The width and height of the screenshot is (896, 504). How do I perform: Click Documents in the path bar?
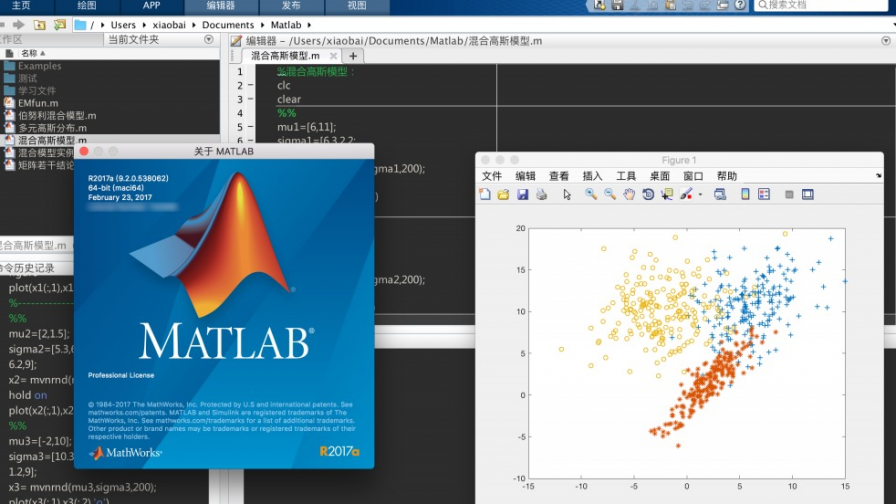(228, 25)
